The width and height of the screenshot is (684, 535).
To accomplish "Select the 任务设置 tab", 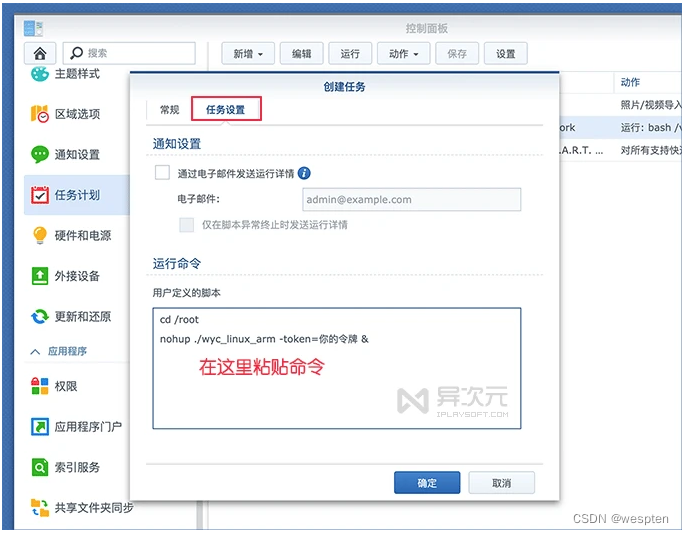I will coord(226,109).
